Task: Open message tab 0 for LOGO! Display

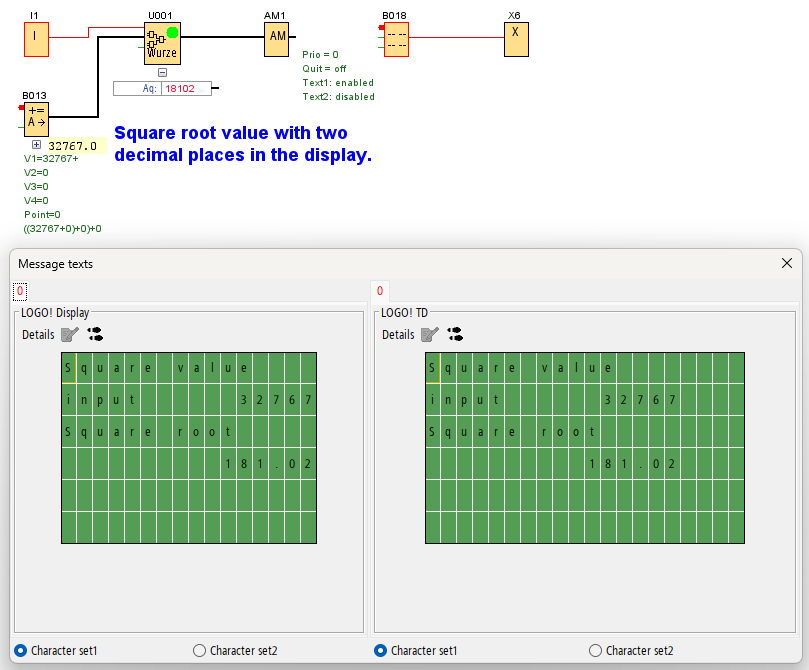Action: (x=20, y=291)
